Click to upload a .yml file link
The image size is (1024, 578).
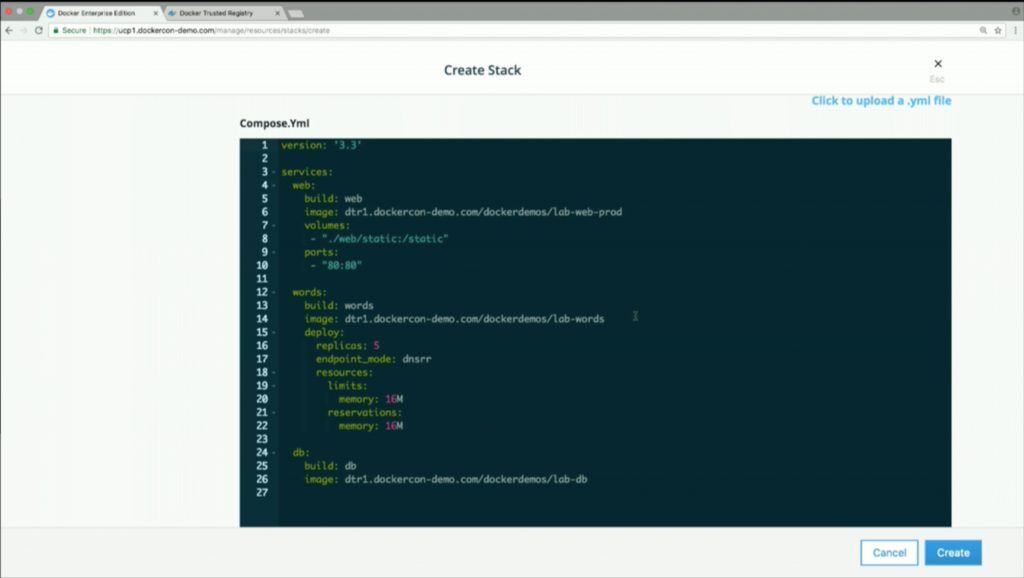pos(881,101)
